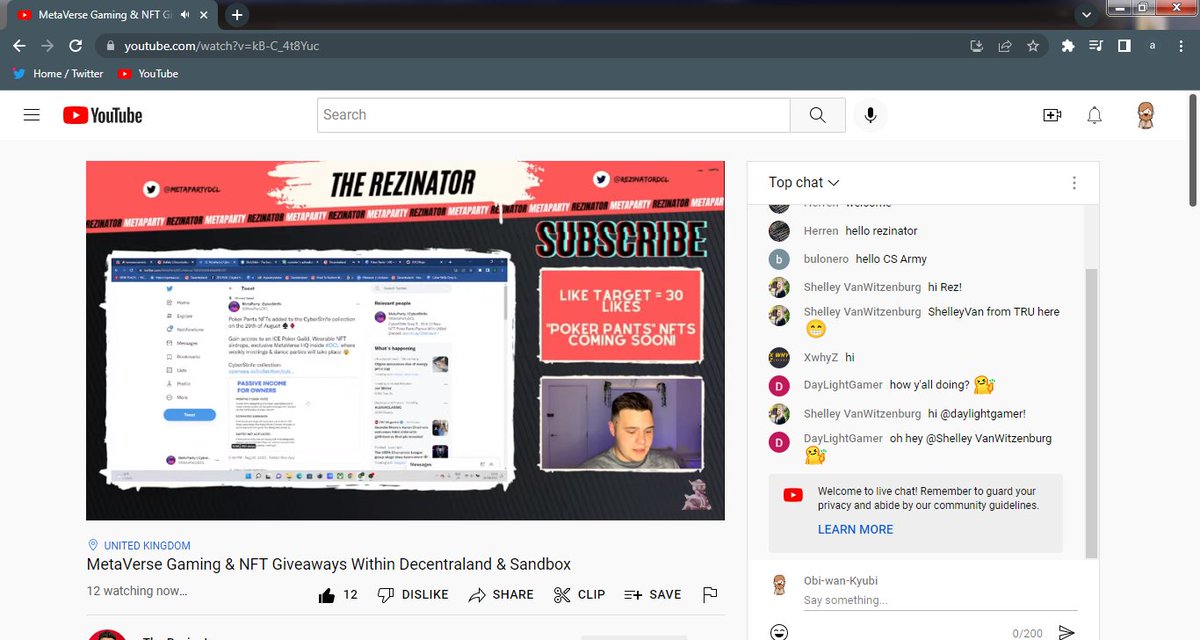Open the notifications bell
Screen dimensions: 1200x640
[1095, 115]
